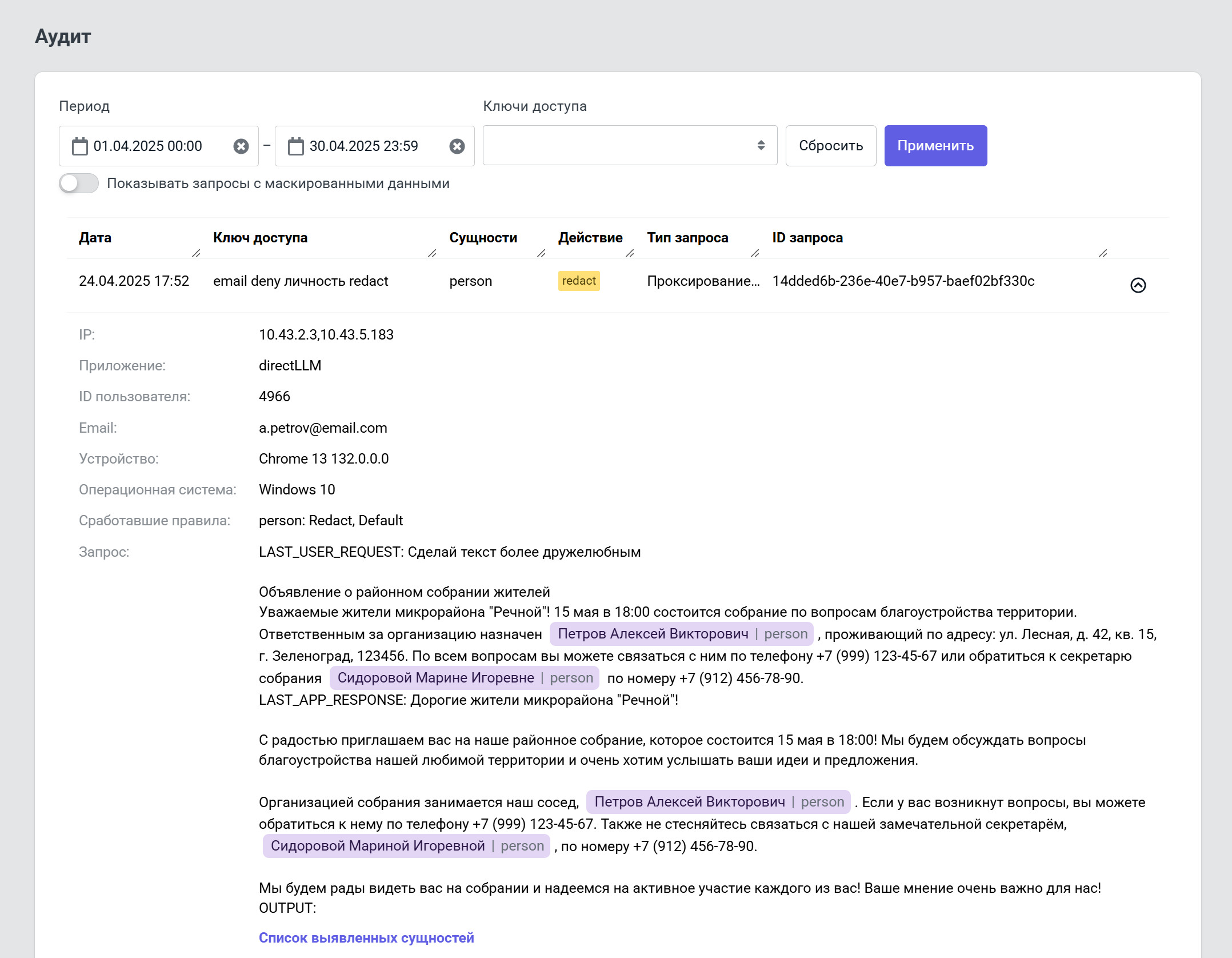Click the Ключ доступа column resize handle
Screen dimensions: 1232x958
click(432, 253)
